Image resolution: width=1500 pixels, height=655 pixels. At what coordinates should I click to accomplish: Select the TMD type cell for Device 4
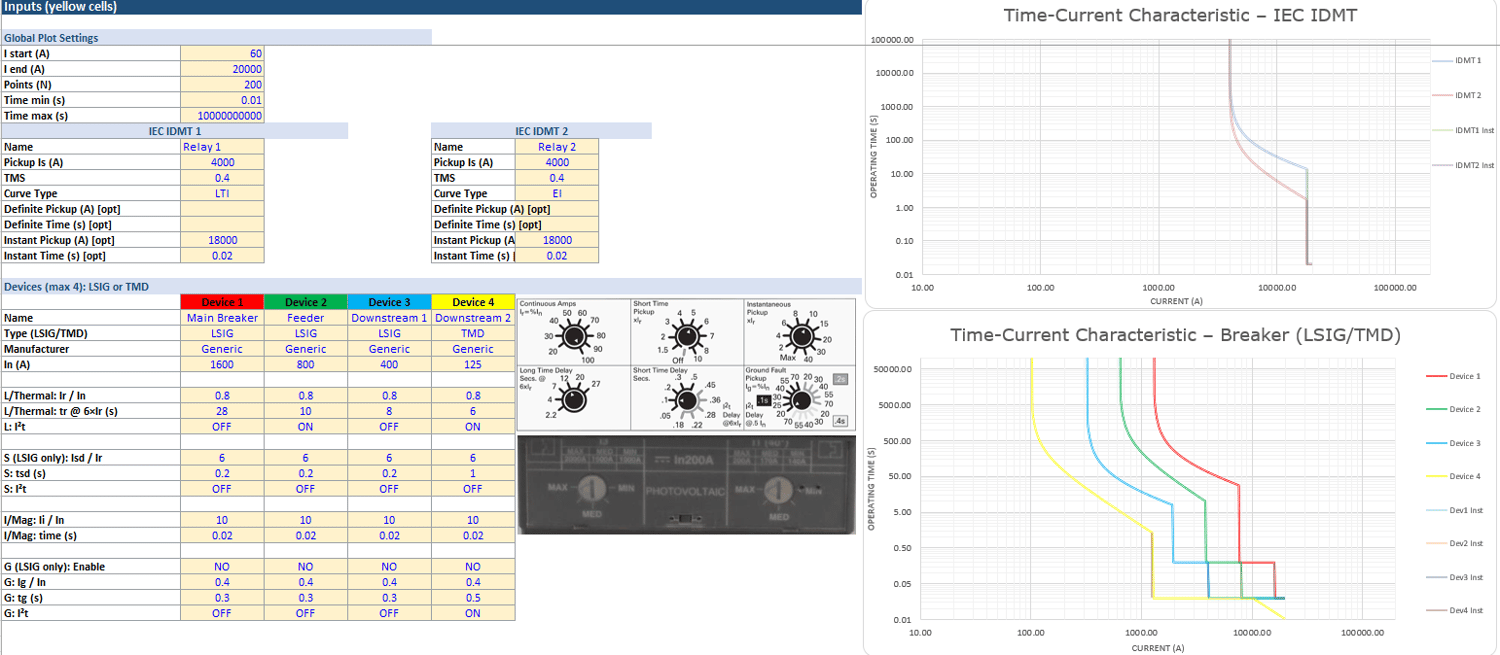coord(473,333)
